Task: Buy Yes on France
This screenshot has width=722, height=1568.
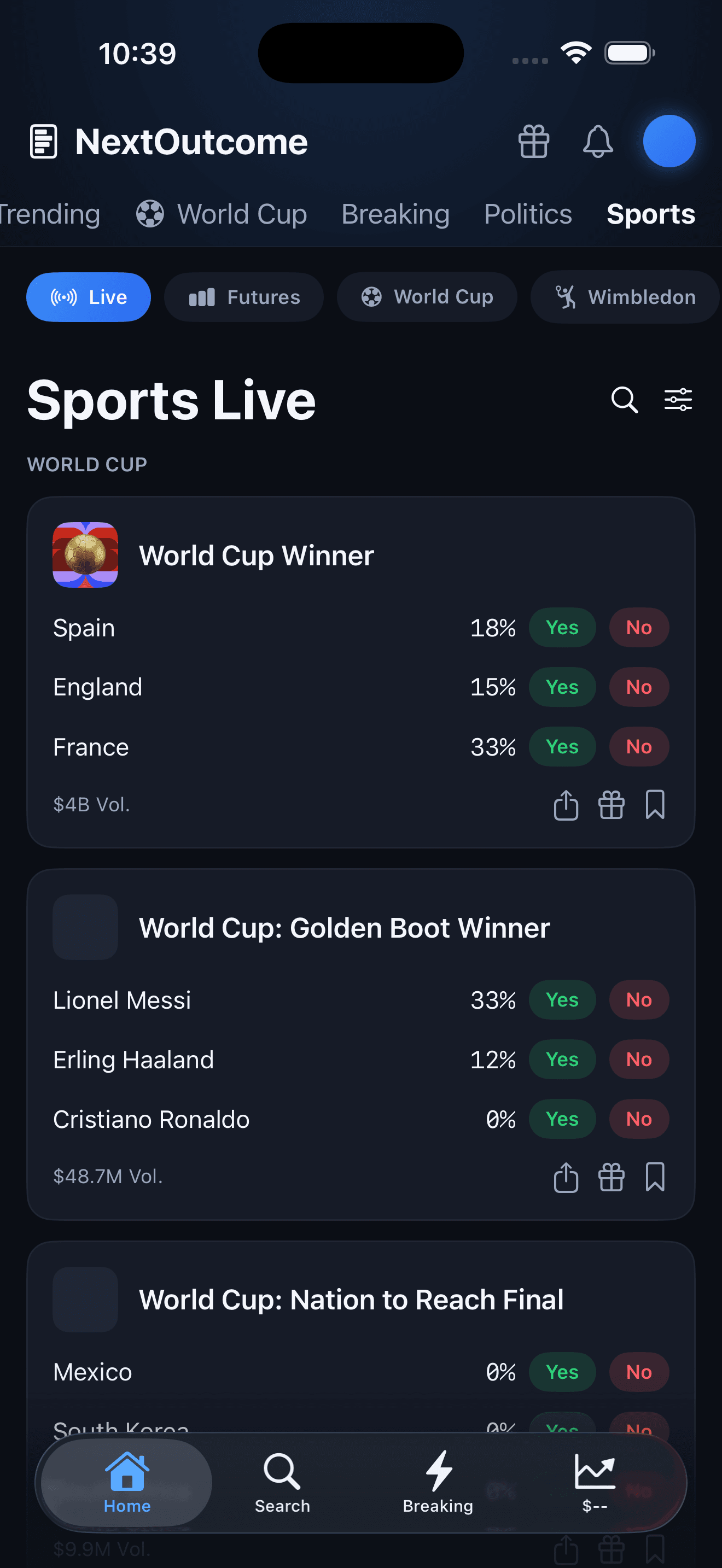Action: pos(562,747)
